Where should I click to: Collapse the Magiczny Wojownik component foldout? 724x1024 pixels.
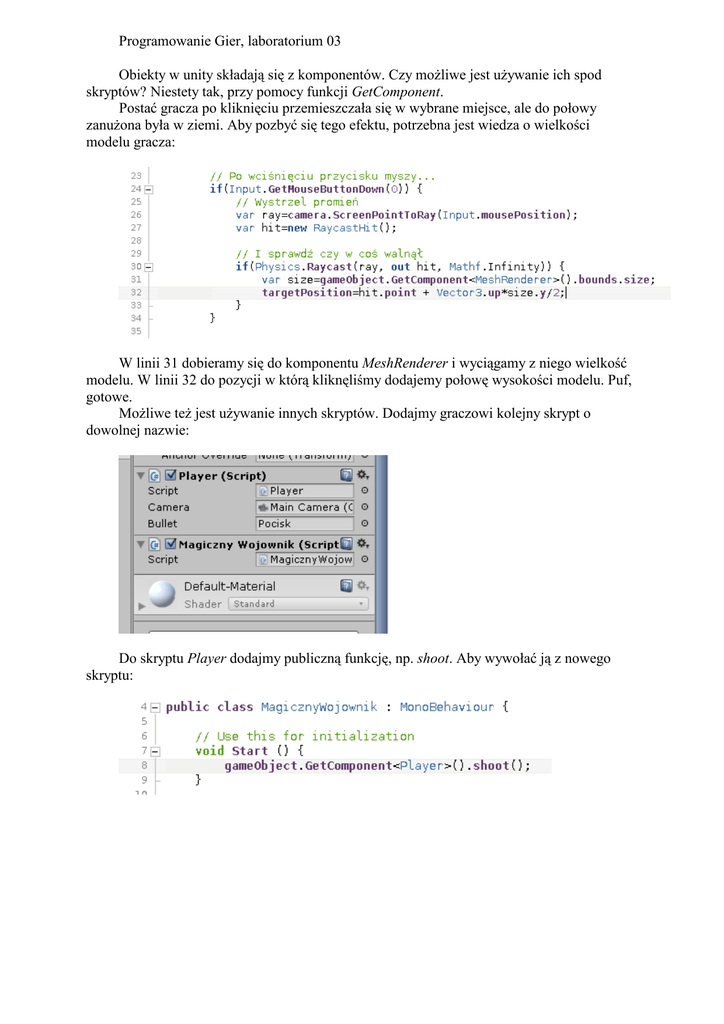(x=140, y=544)
